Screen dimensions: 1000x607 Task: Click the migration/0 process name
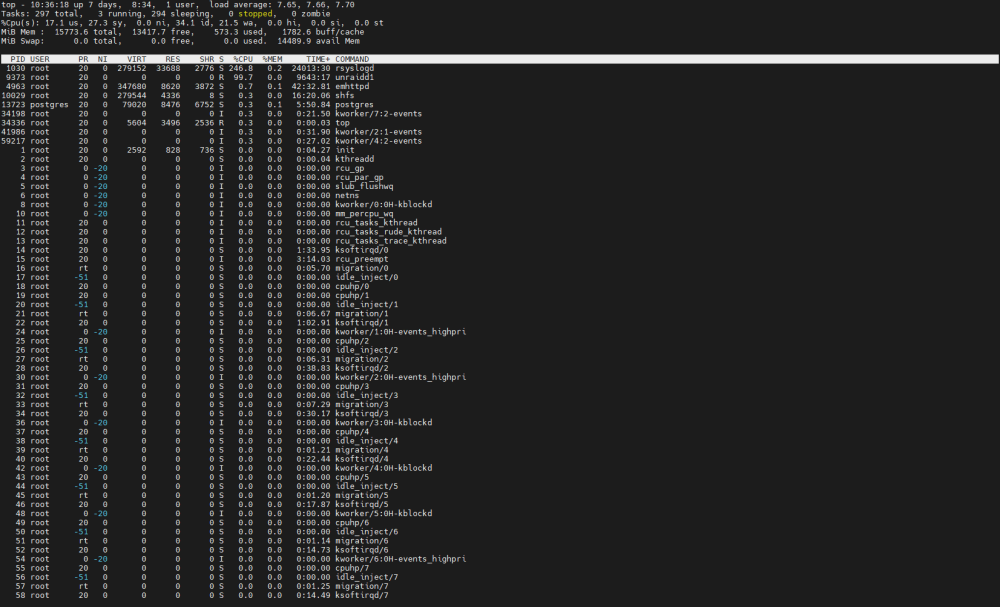pyautogui.click(x=362, y=268)
